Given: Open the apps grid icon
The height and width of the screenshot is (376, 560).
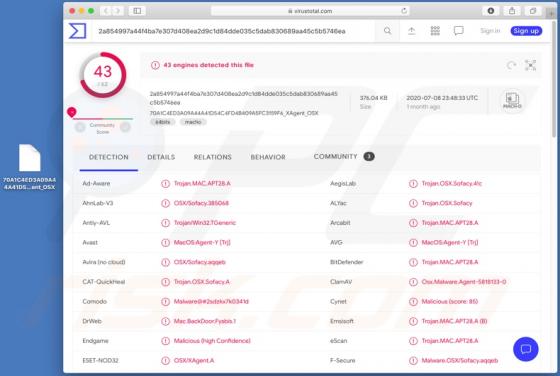Looking at the screenshot, I should pyautogui.click(x=435, y=31).
